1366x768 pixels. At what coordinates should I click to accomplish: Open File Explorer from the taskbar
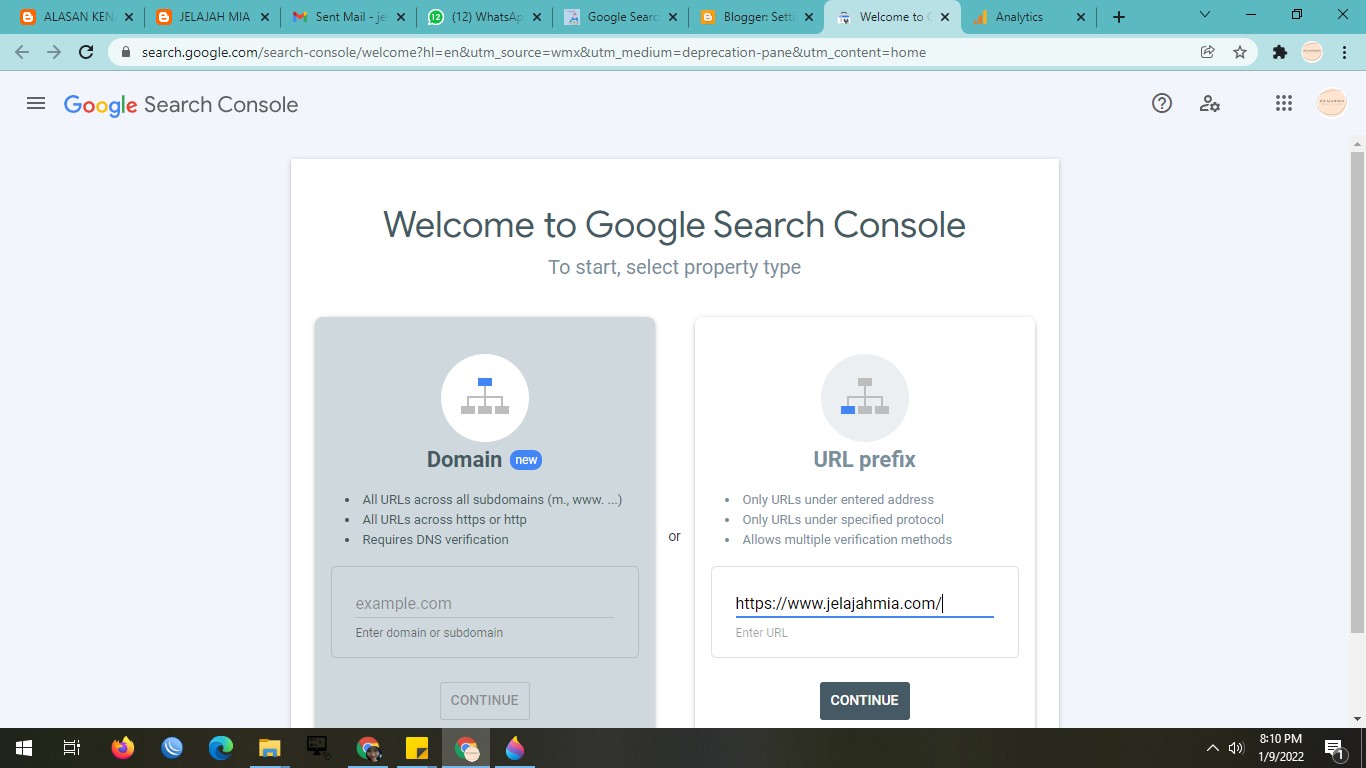pos(270,748)
